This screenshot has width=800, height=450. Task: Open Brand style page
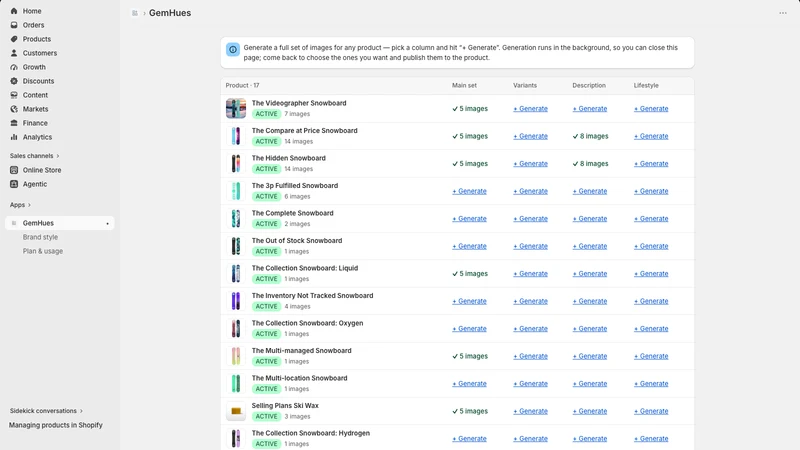(40, 237)
